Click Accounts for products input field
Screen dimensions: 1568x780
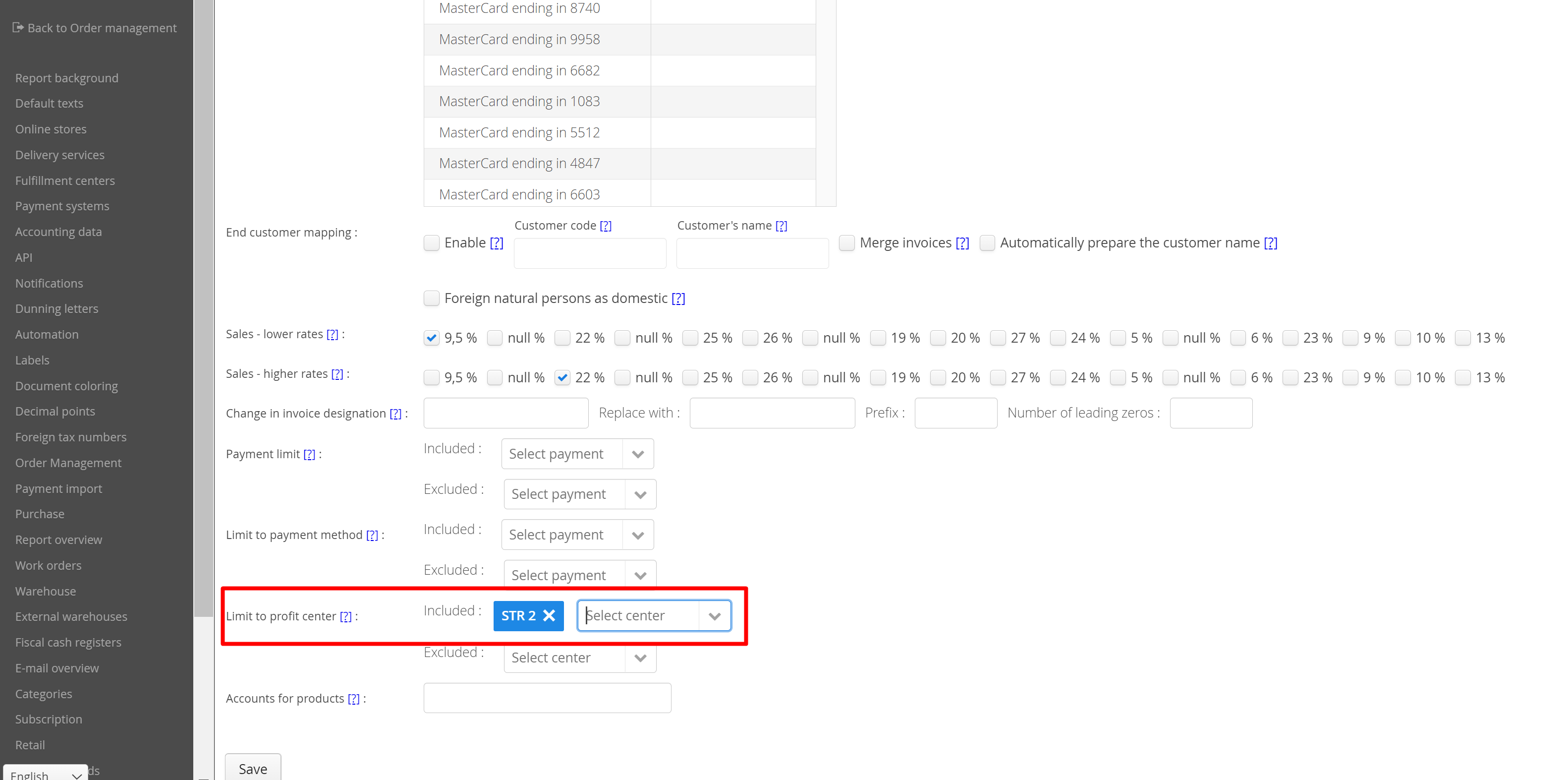547,698
